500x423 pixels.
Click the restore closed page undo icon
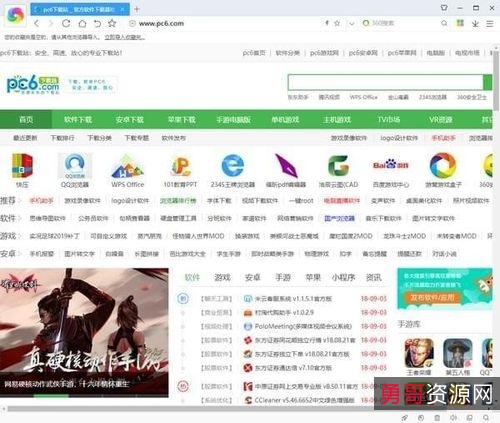coord(97,23)
